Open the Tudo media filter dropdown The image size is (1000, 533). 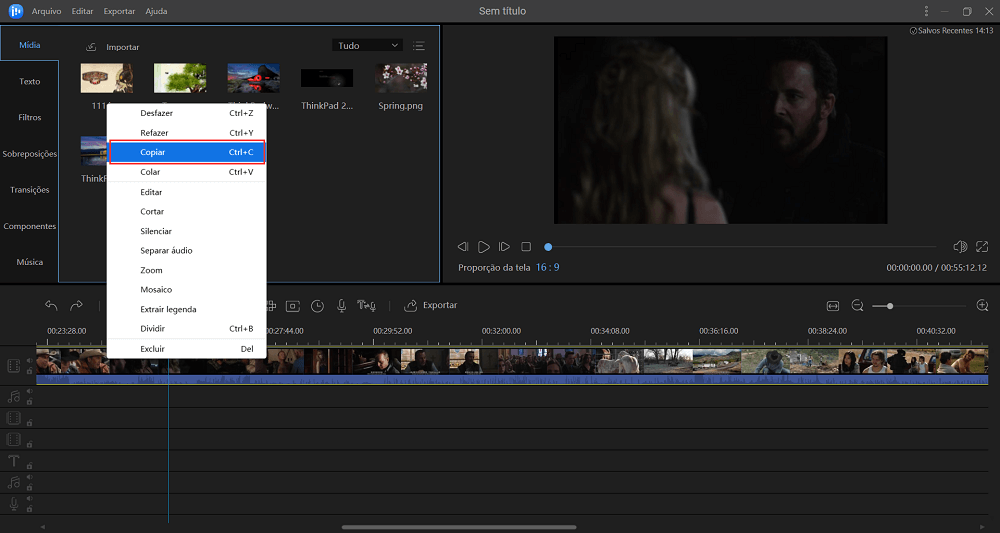367,45
